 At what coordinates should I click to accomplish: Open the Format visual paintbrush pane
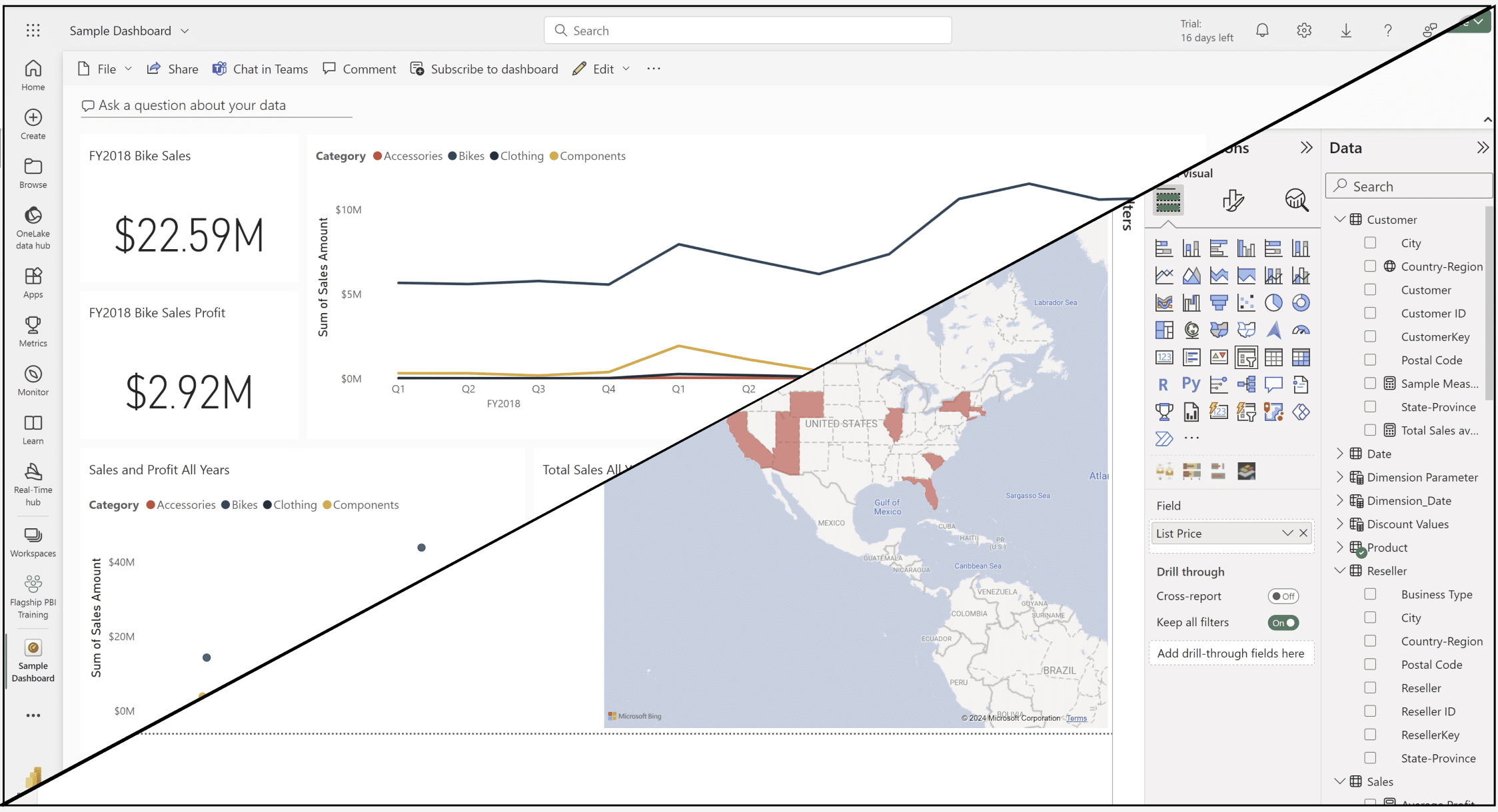(1234, 201)
